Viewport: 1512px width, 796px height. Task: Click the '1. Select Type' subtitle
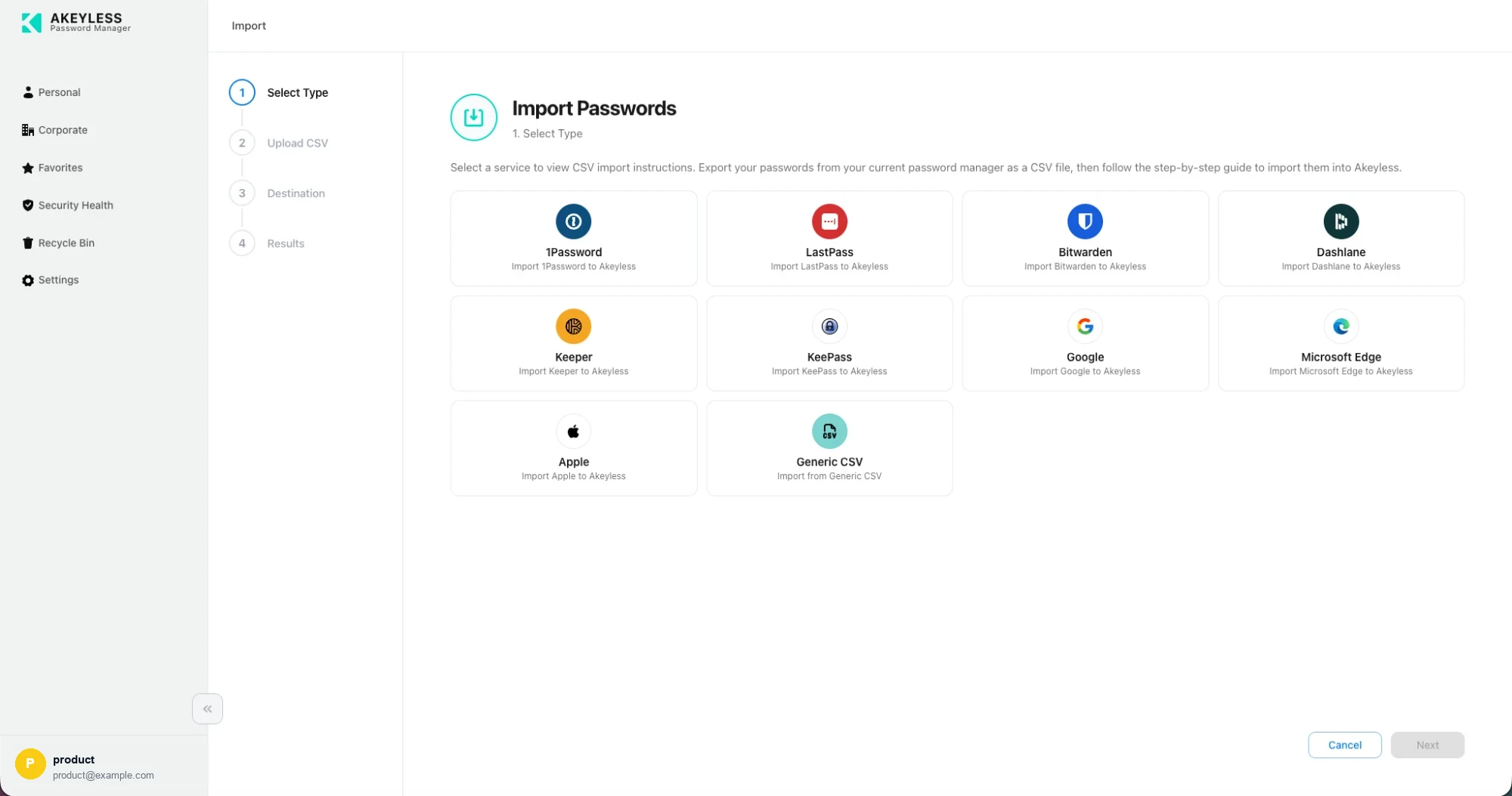(x=547, y=134)
